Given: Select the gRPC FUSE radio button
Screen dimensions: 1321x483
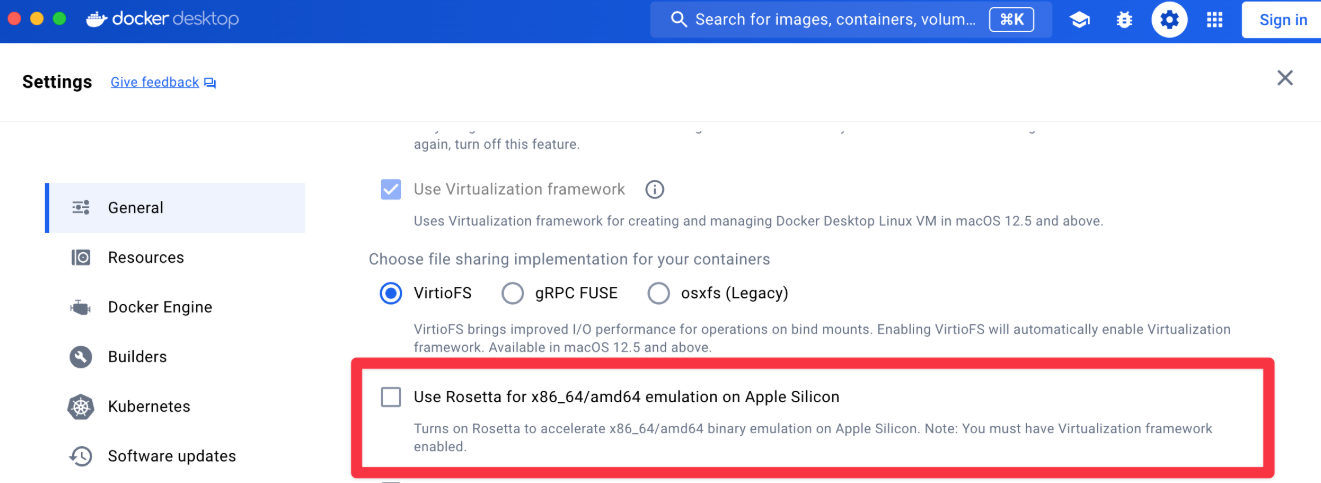Looking at the screenshot, I should click(x=513, y=293).
